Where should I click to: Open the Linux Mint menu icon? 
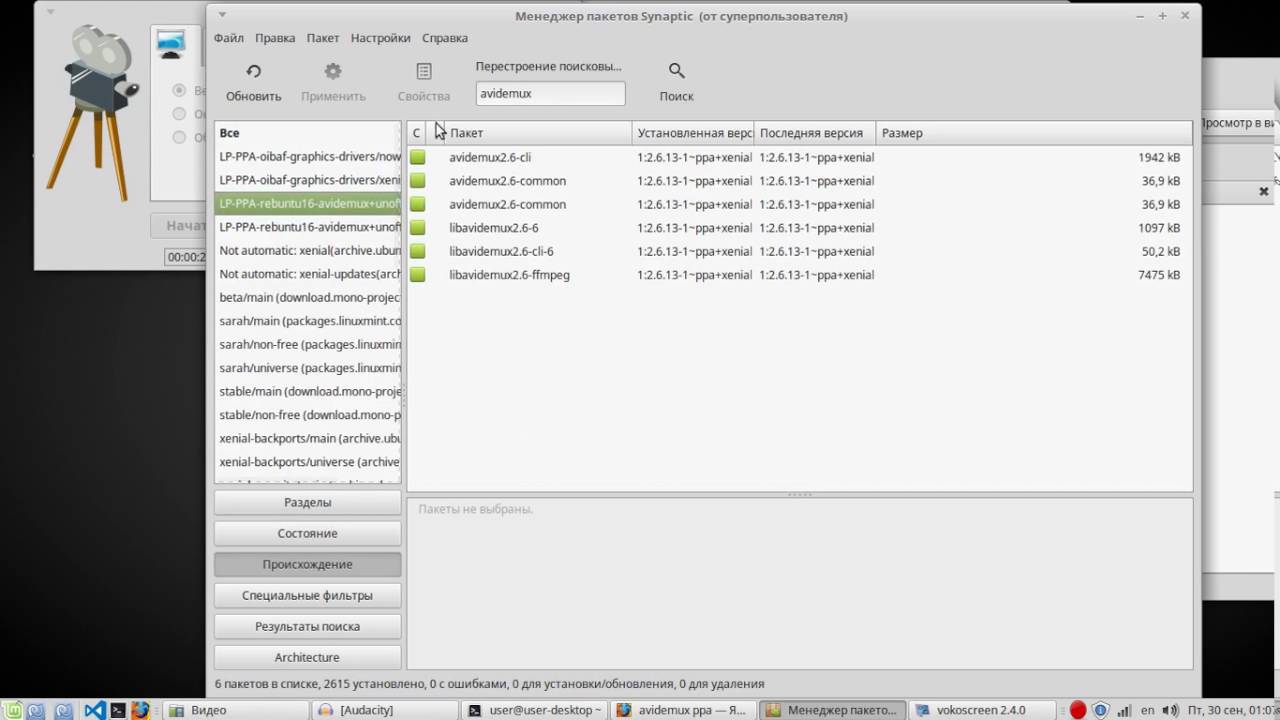[x=10, y=710]
